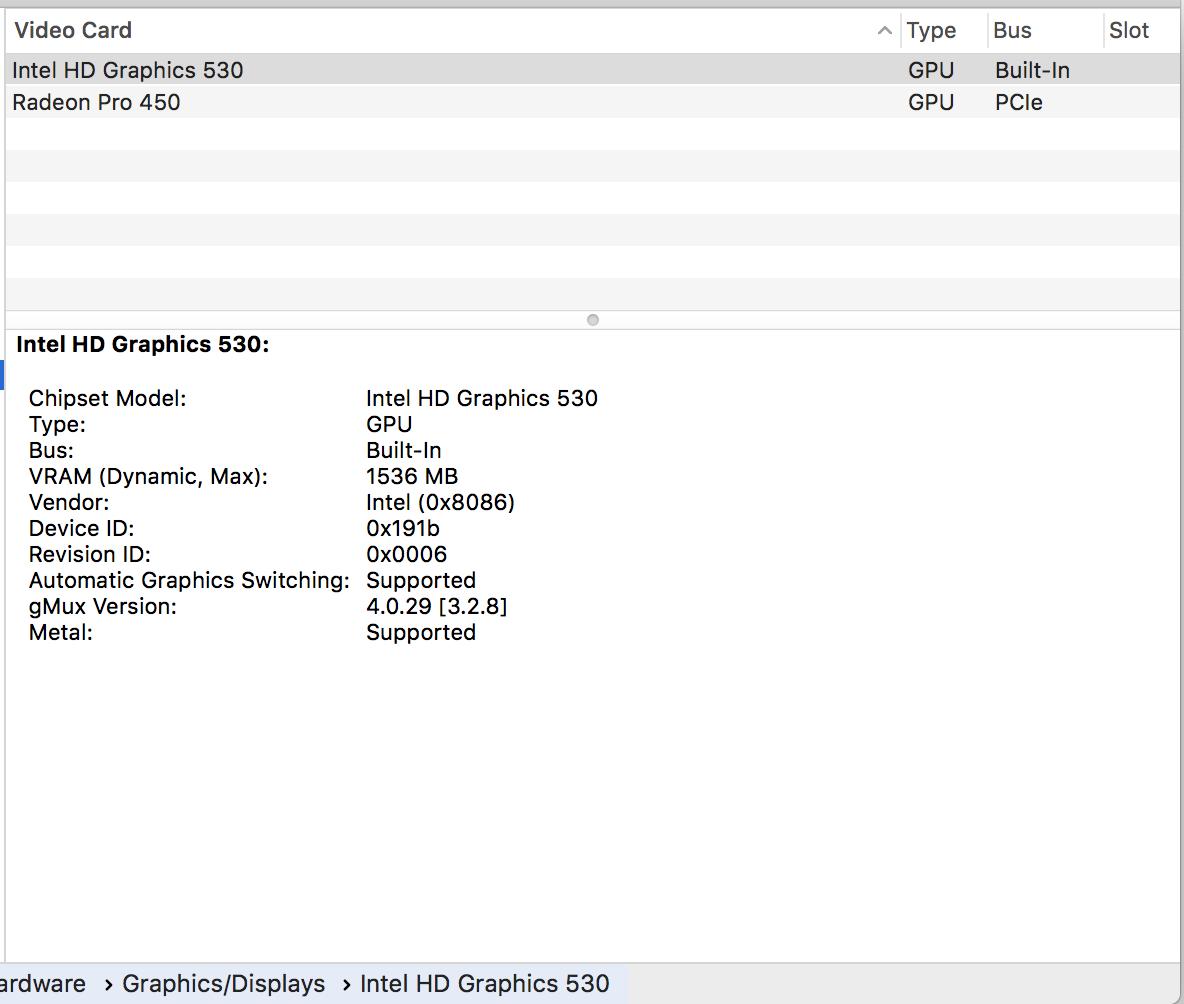
Task: Toggle the sort direction arrow in header
Action: point(884,31)
